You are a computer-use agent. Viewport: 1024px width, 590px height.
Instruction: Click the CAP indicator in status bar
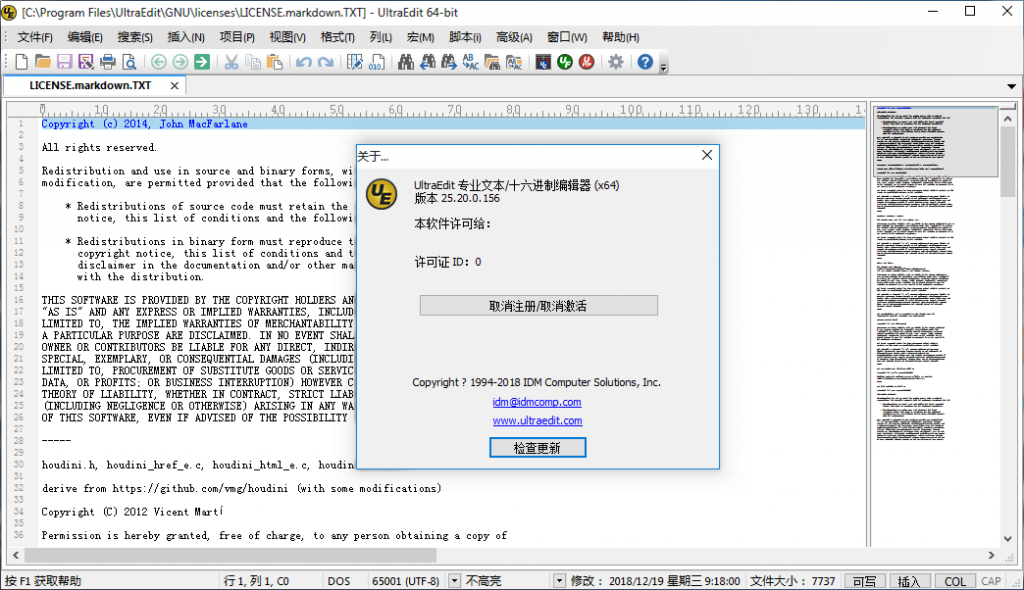(991, 581)
